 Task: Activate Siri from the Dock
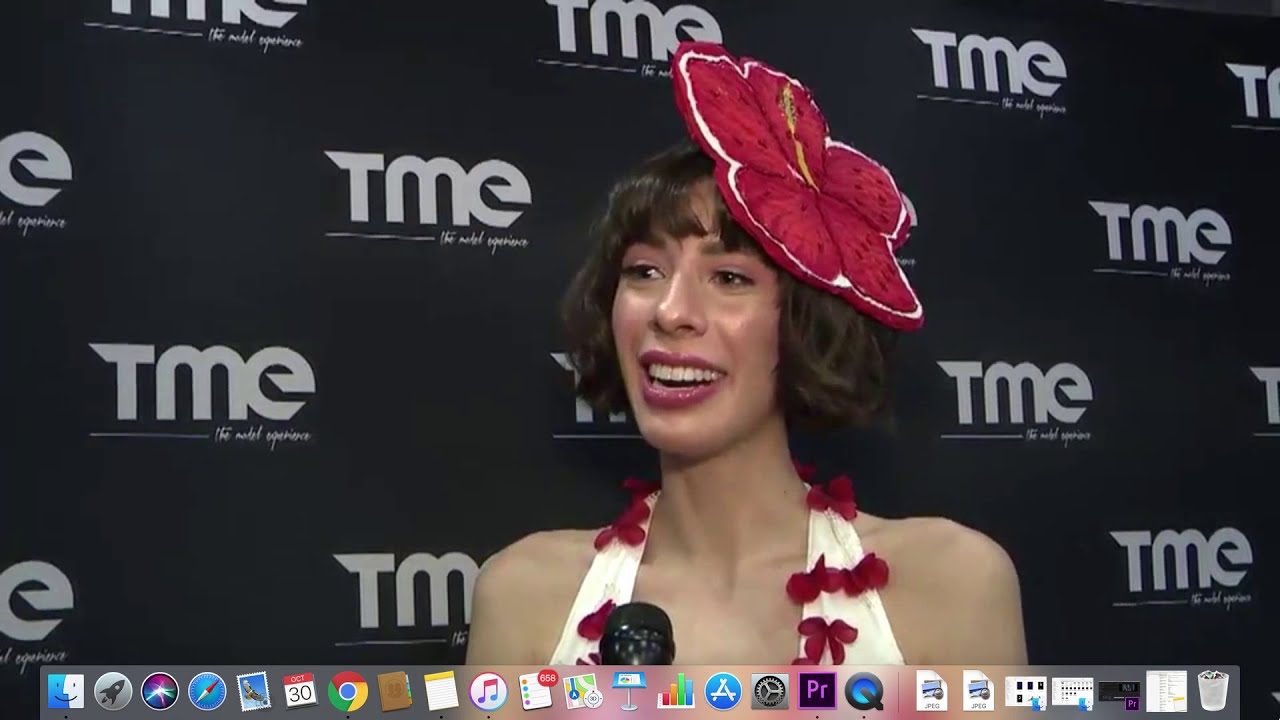pyautogui.click(x=160, y=691)
